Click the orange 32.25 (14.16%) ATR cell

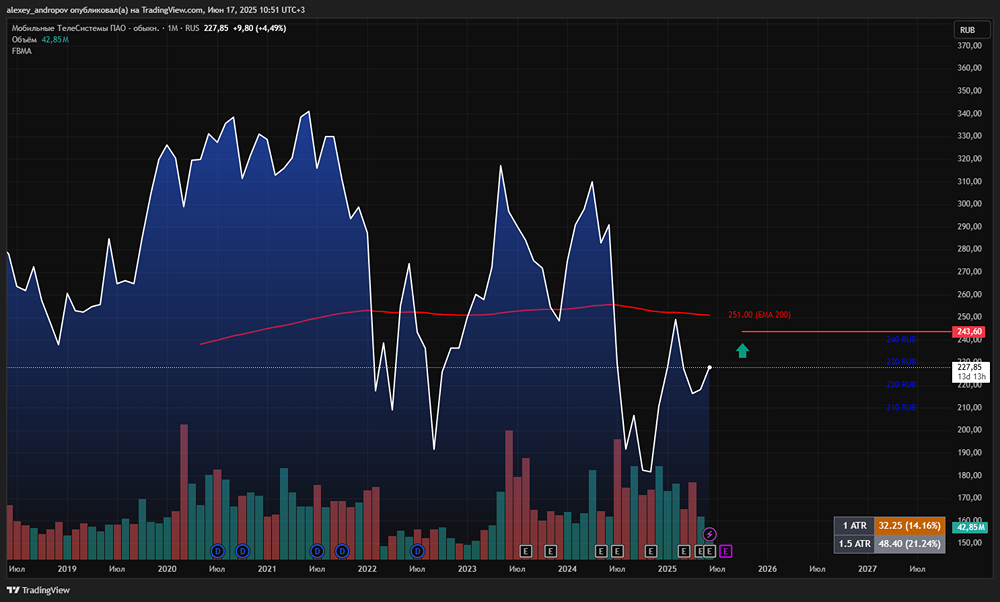909,525
